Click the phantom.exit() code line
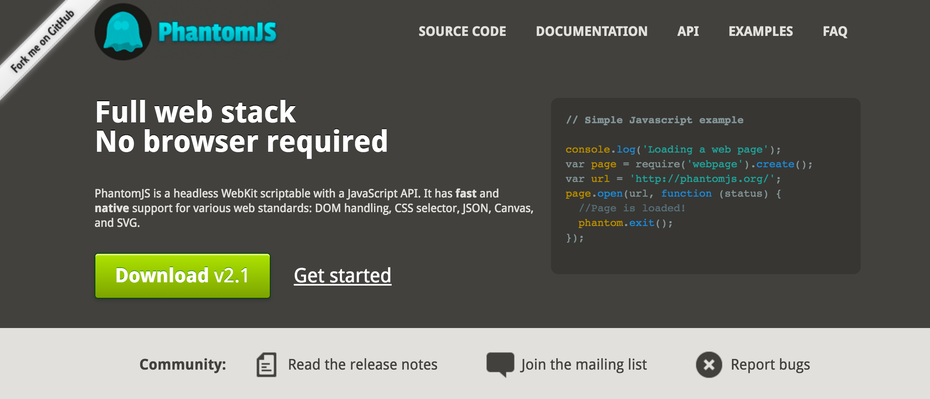930x399 pixels. [625, 224]
